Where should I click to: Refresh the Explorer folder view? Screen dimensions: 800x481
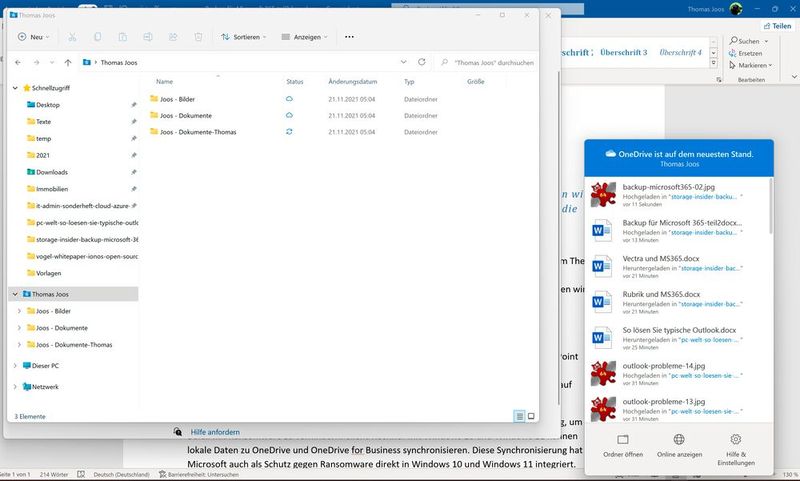(x=421, y=62)
